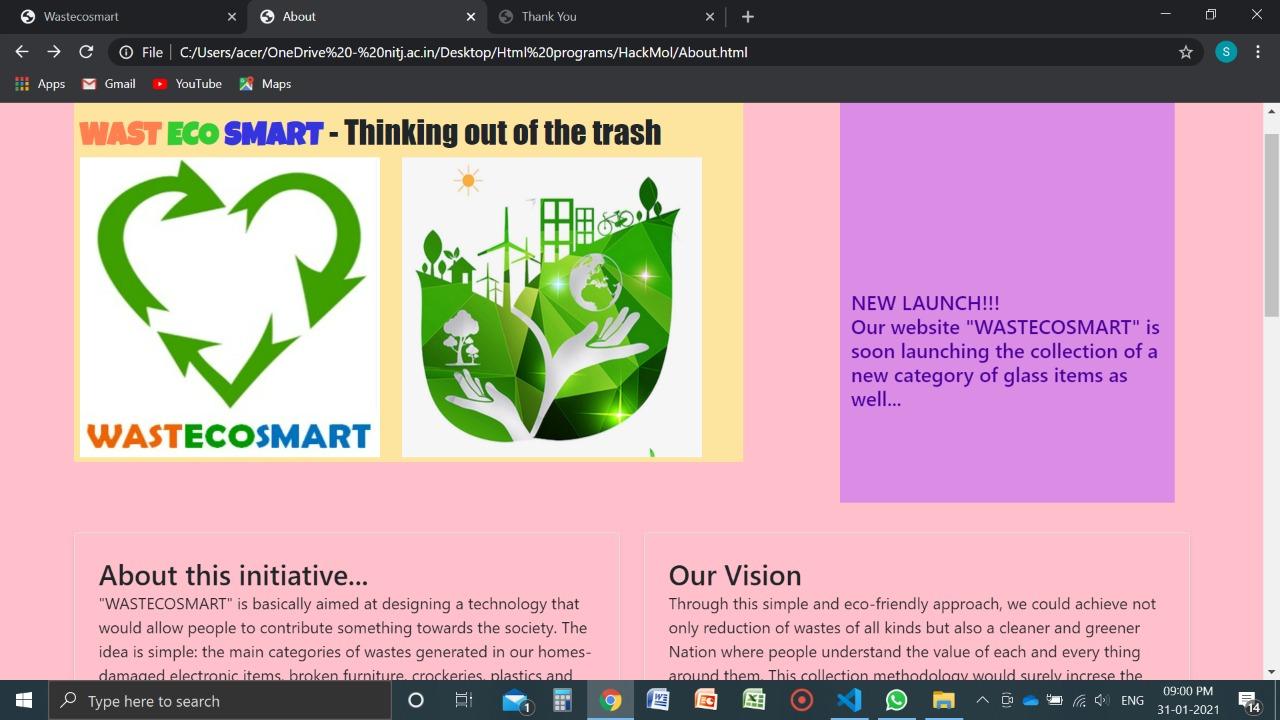Open OneDrive cloud tray icon
This screenshot has height=720, width=1280.
pyautogui.click(x=1030, y=700)
